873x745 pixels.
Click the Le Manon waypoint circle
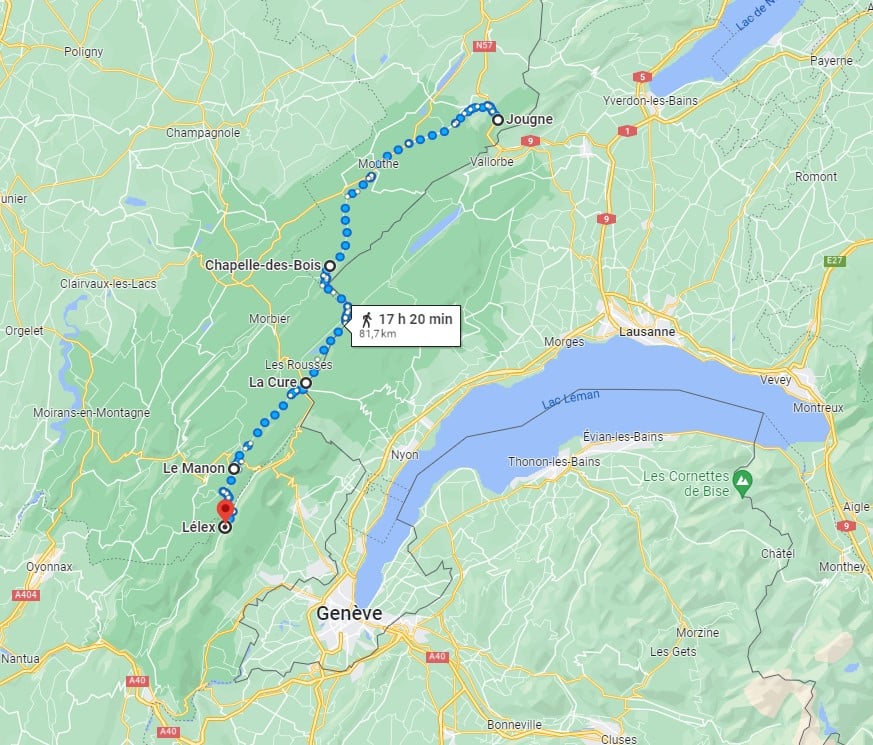pos(234,469)
